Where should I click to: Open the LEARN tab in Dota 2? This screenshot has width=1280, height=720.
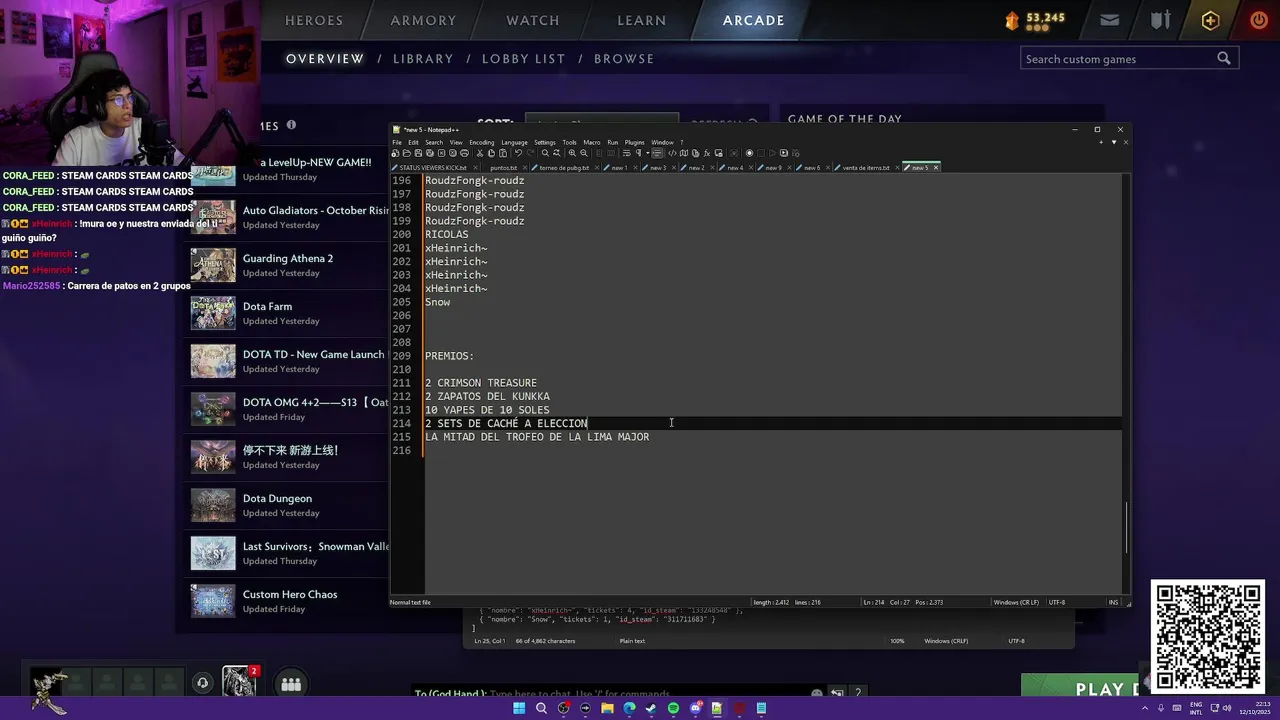[x=642, y=20]
